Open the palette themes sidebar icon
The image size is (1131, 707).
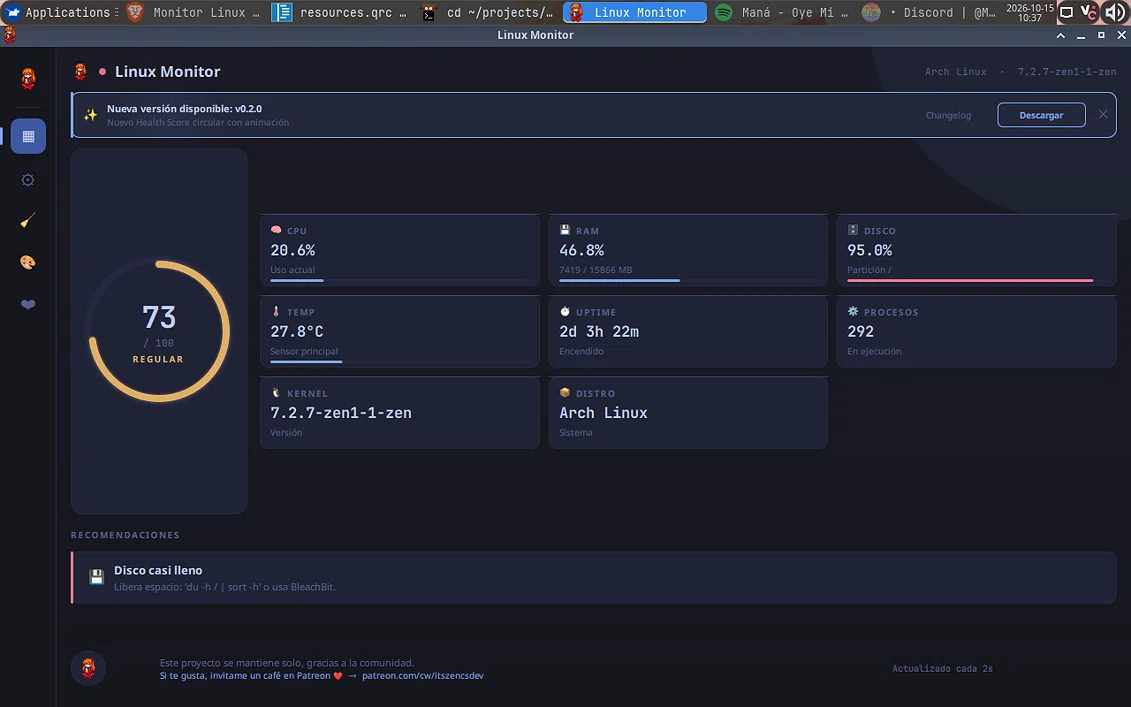coord(28,263)
